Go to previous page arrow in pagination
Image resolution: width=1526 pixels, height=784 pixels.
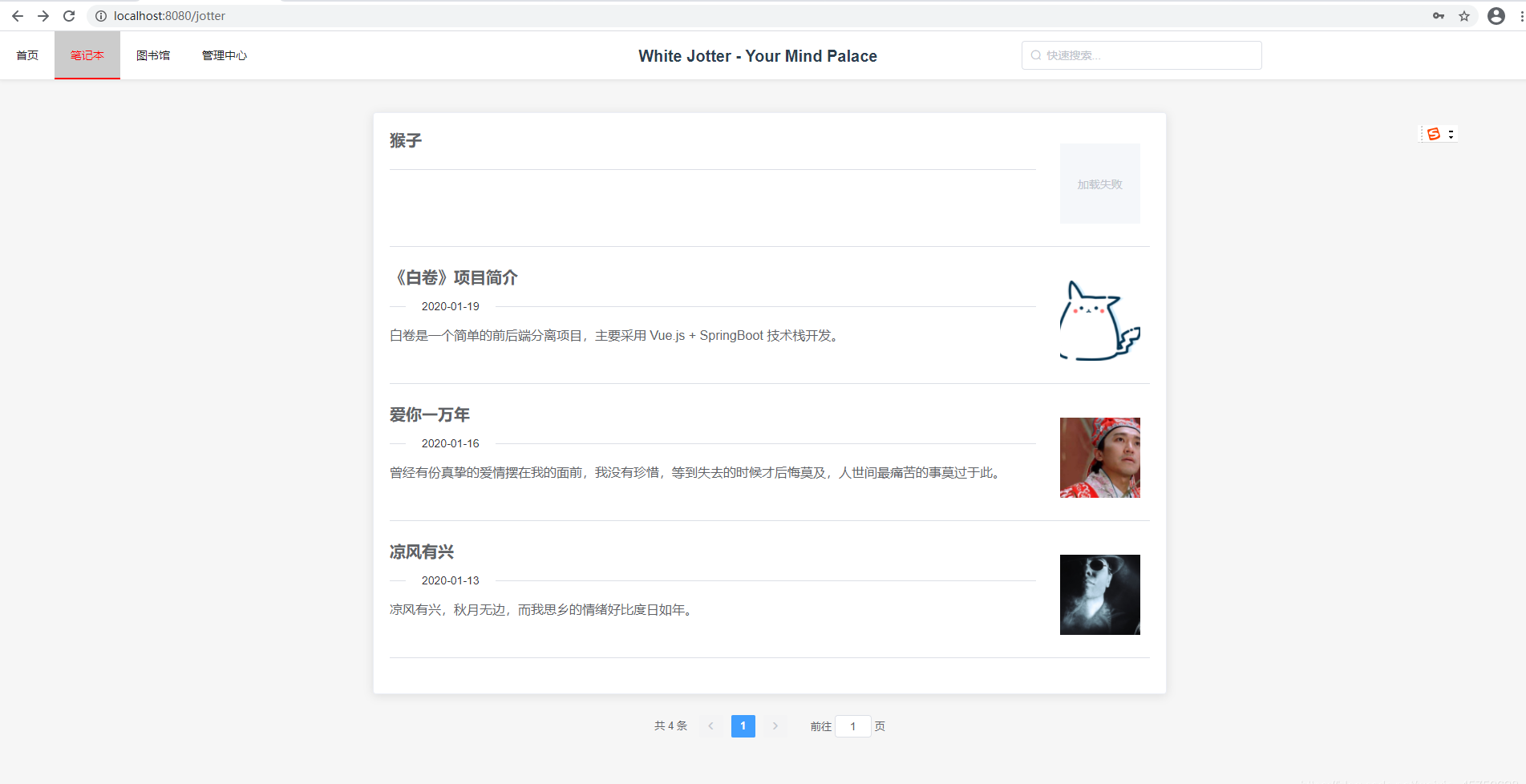pyautogui.click(x=711, y=726)
